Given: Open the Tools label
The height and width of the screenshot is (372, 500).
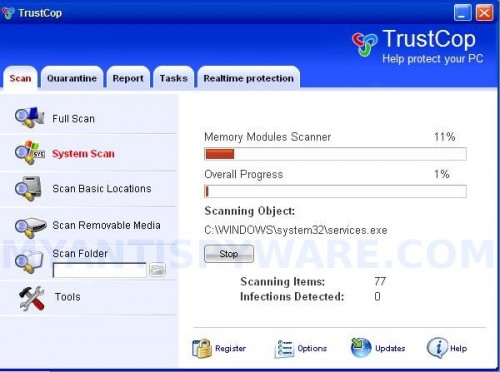Looking at the screenshot, I should pyautogui.click(x=67, y=297).
